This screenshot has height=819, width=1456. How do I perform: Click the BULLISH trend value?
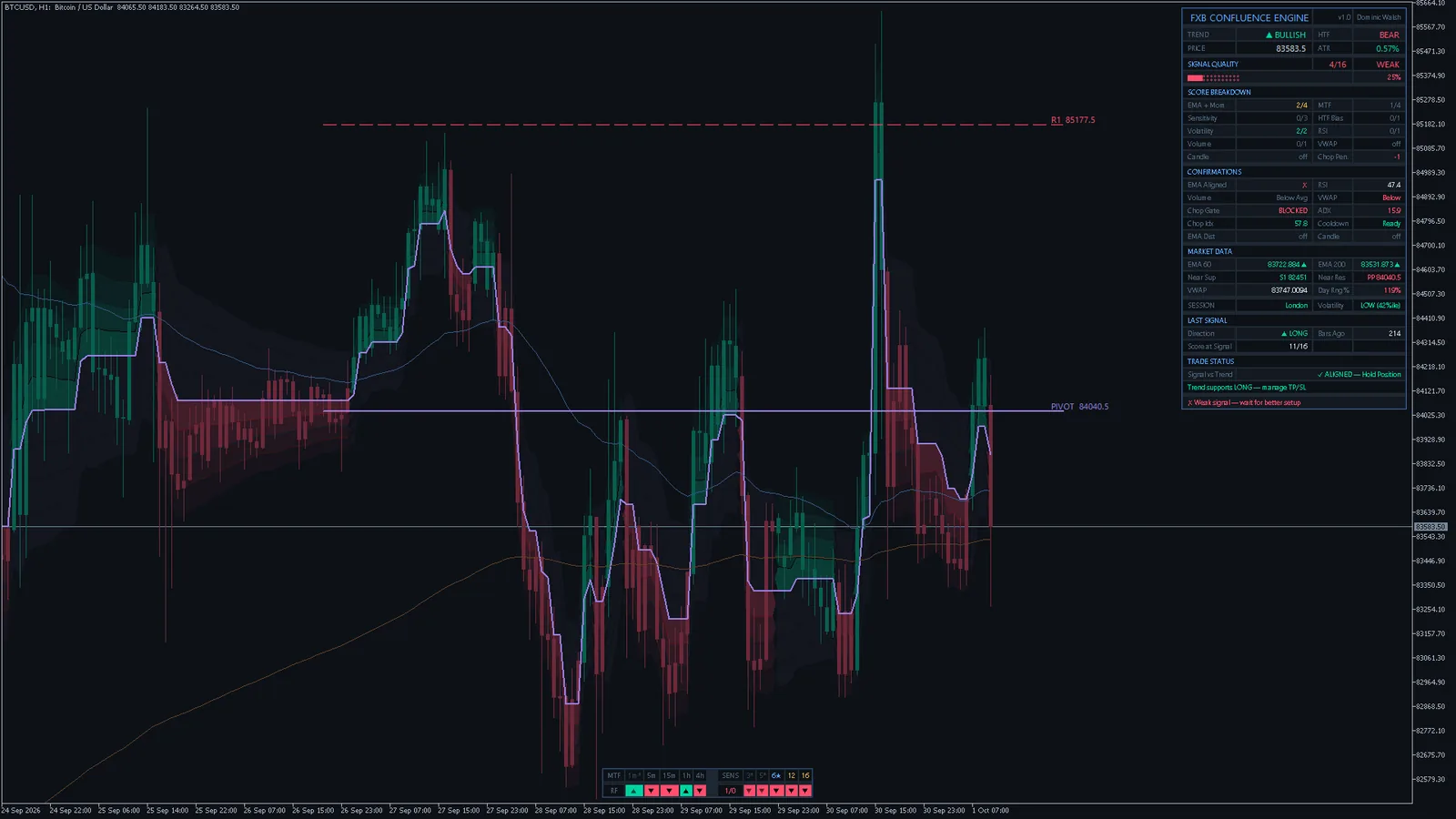click(x=1286, y=35)
